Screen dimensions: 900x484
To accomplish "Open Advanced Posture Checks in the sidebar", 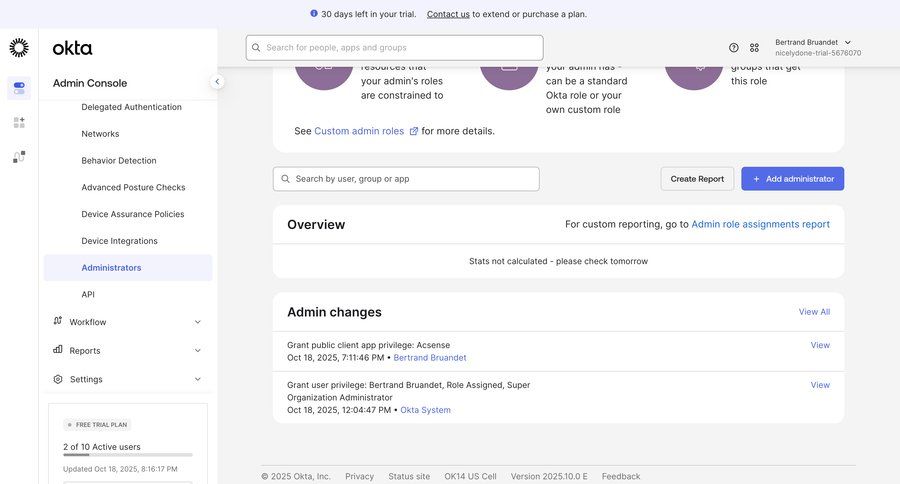I will (x=133, y=187).
